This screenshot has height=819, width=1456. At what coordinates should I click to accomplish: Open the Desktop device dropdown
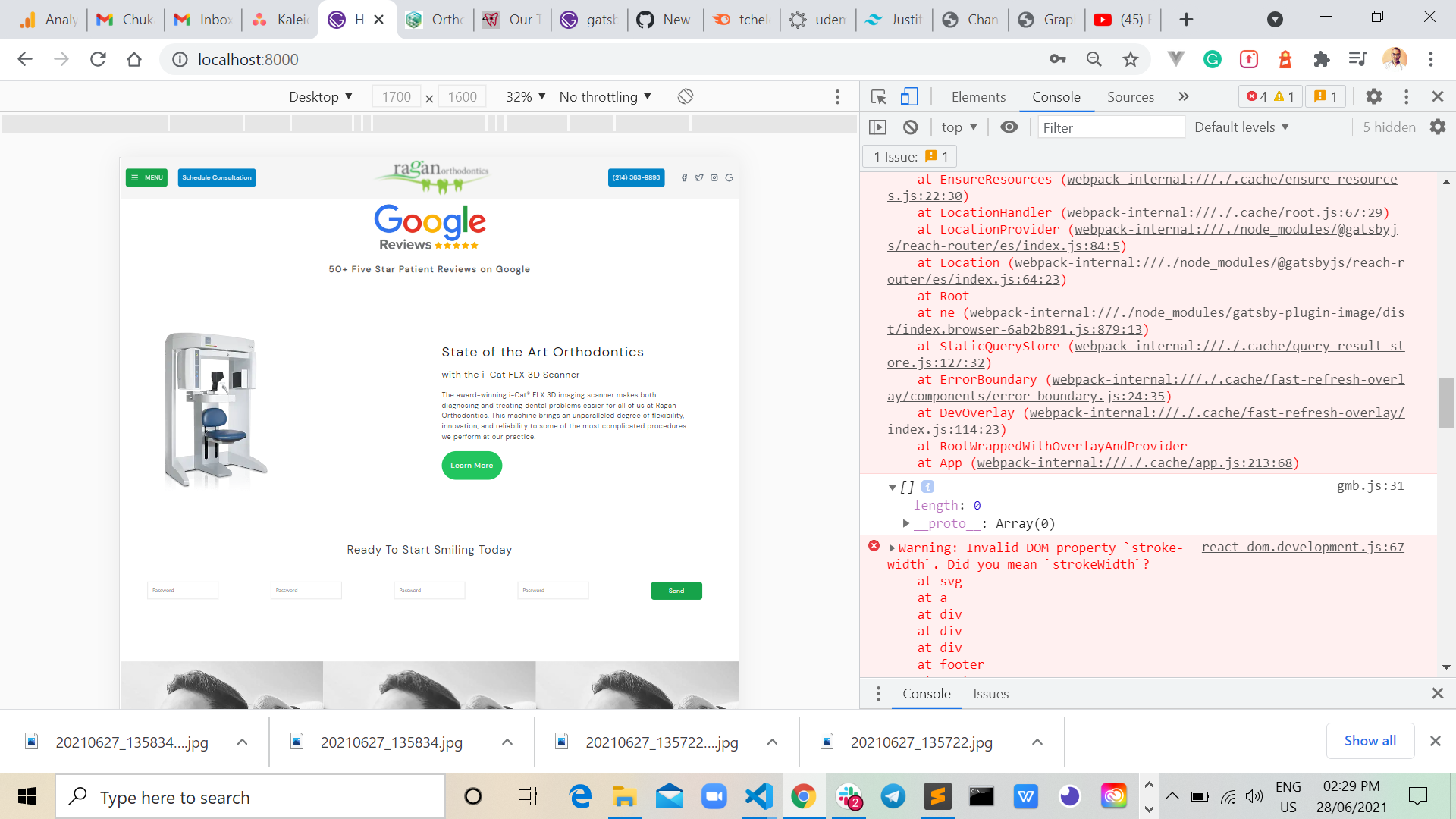(x=321, y=96)
